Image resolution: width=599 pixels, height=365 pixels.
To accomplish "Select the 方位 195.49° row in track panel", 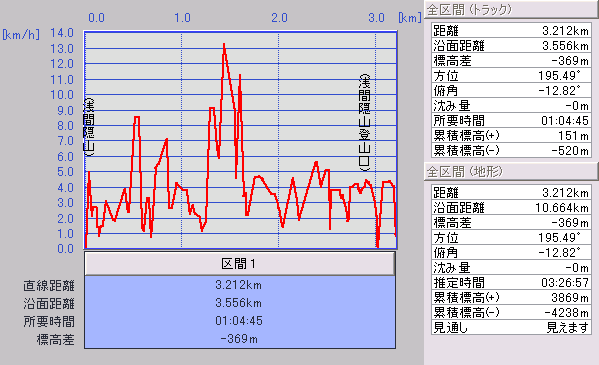I will tap(511, 75).
